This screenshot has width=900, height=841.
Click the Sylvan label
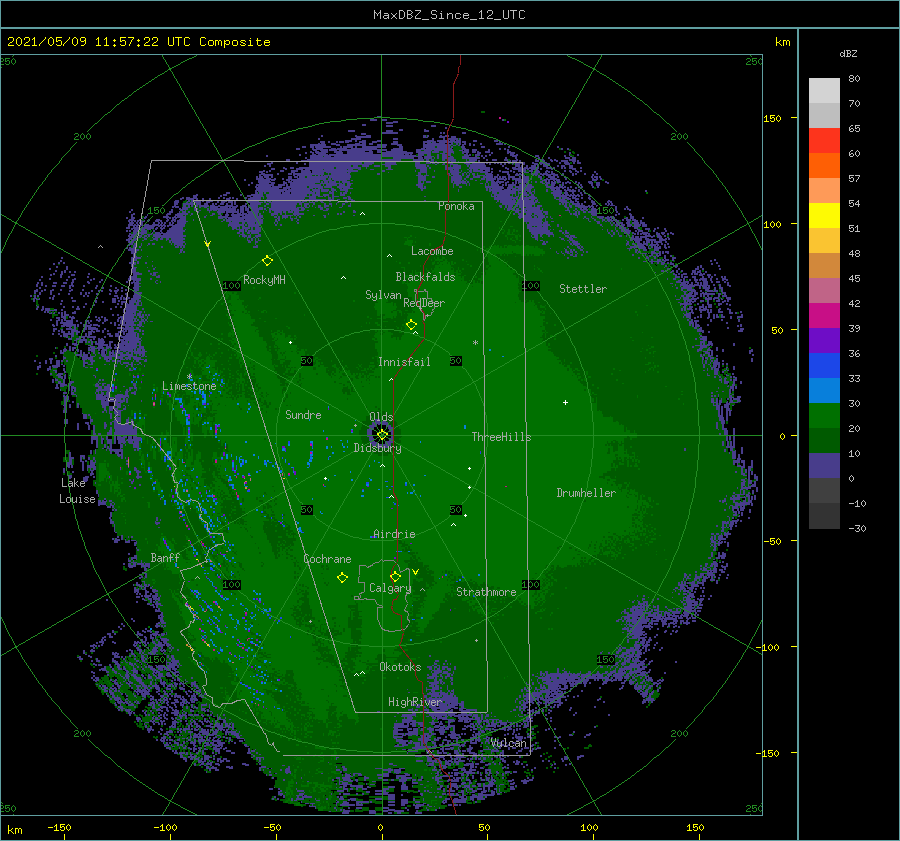click(383, 295)
